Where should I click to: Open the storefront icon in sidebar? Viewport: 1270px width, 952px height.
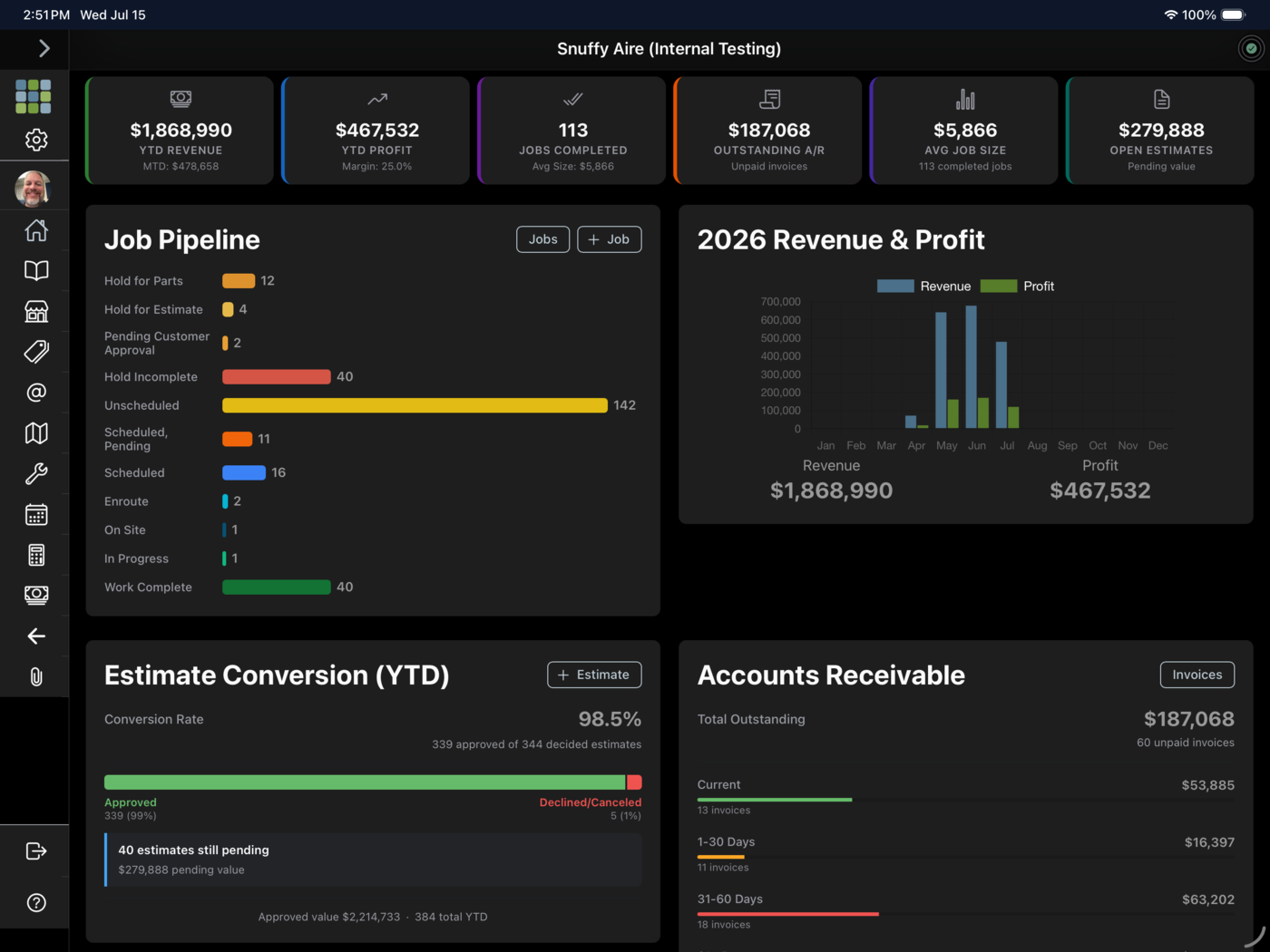click(36, 311)
